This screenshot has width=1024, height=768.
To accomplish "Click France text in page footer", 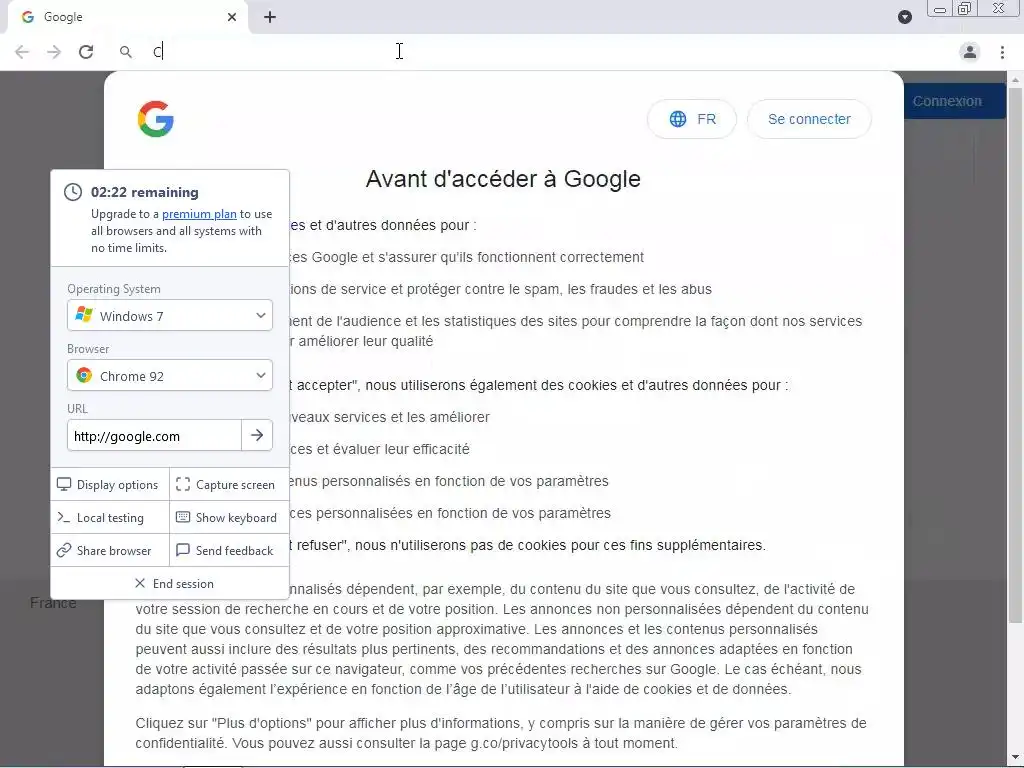I will click(54, 603).
